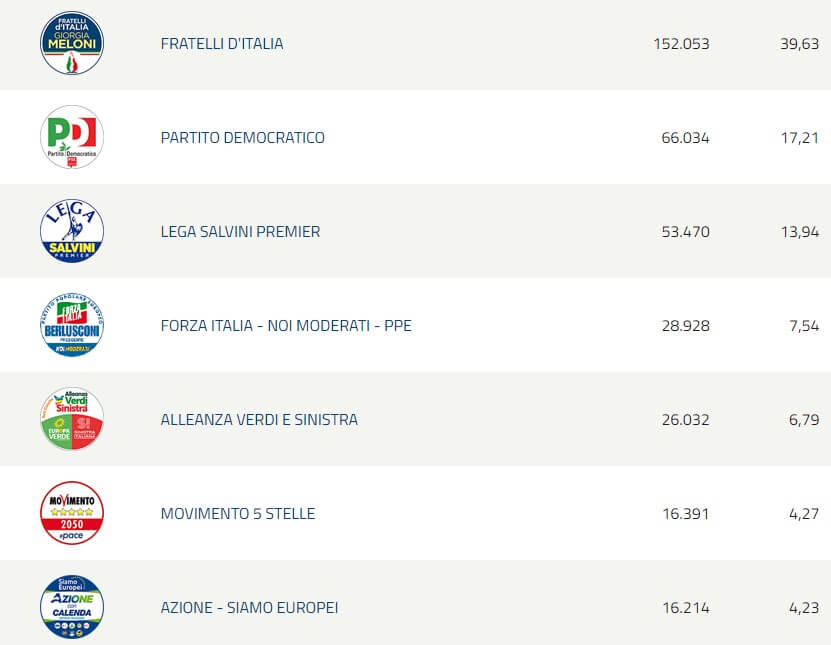Open the Alleanza Verdi e Sinistra logo

pyautogui.click(x=72, y=419)
